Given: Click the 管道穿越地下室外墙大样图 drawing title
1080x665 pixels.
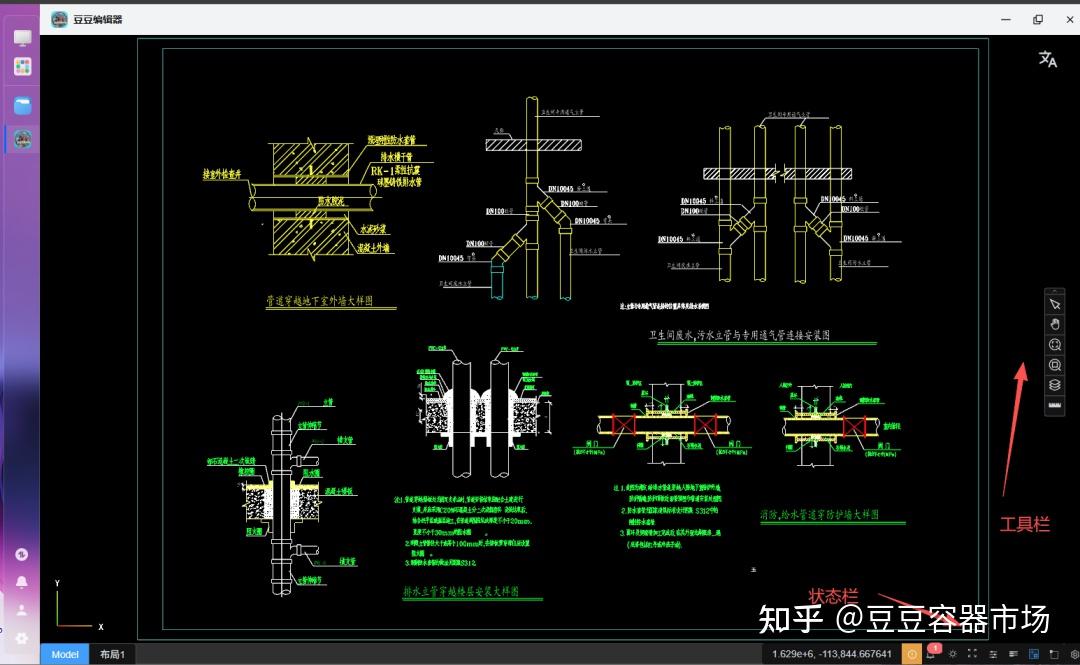Looking at the screenshot, I should (x=320, y=300).
